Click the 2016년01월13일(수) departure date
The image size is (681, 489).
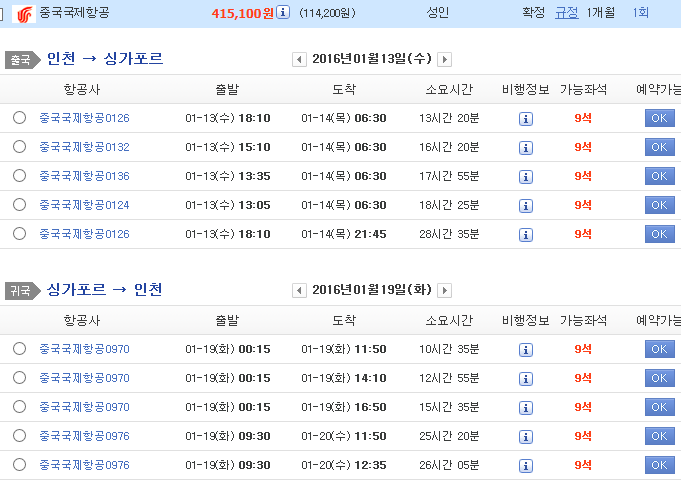coord(372,59)
